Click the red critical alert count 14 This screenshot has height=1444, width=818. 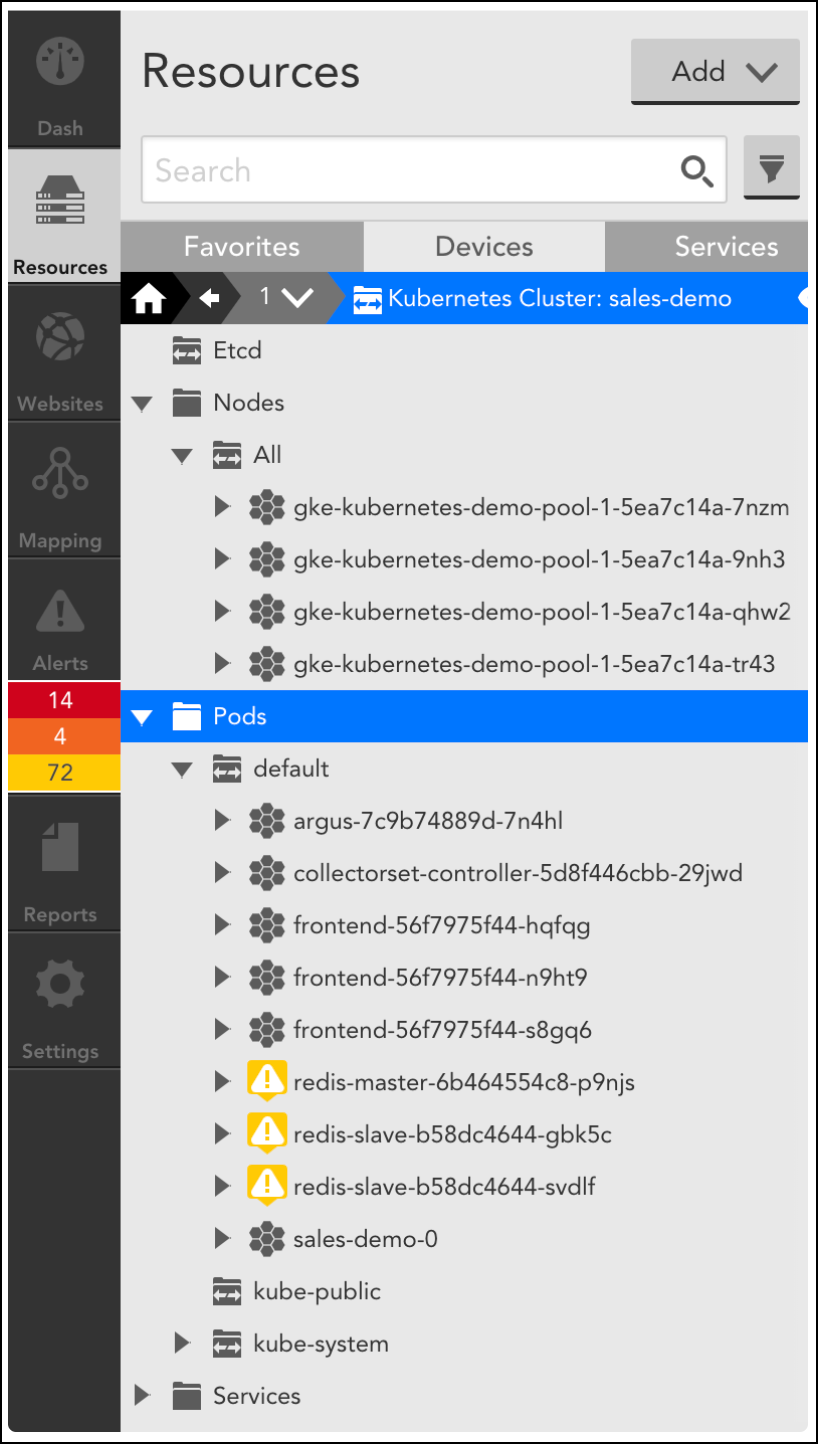point(61,700)
